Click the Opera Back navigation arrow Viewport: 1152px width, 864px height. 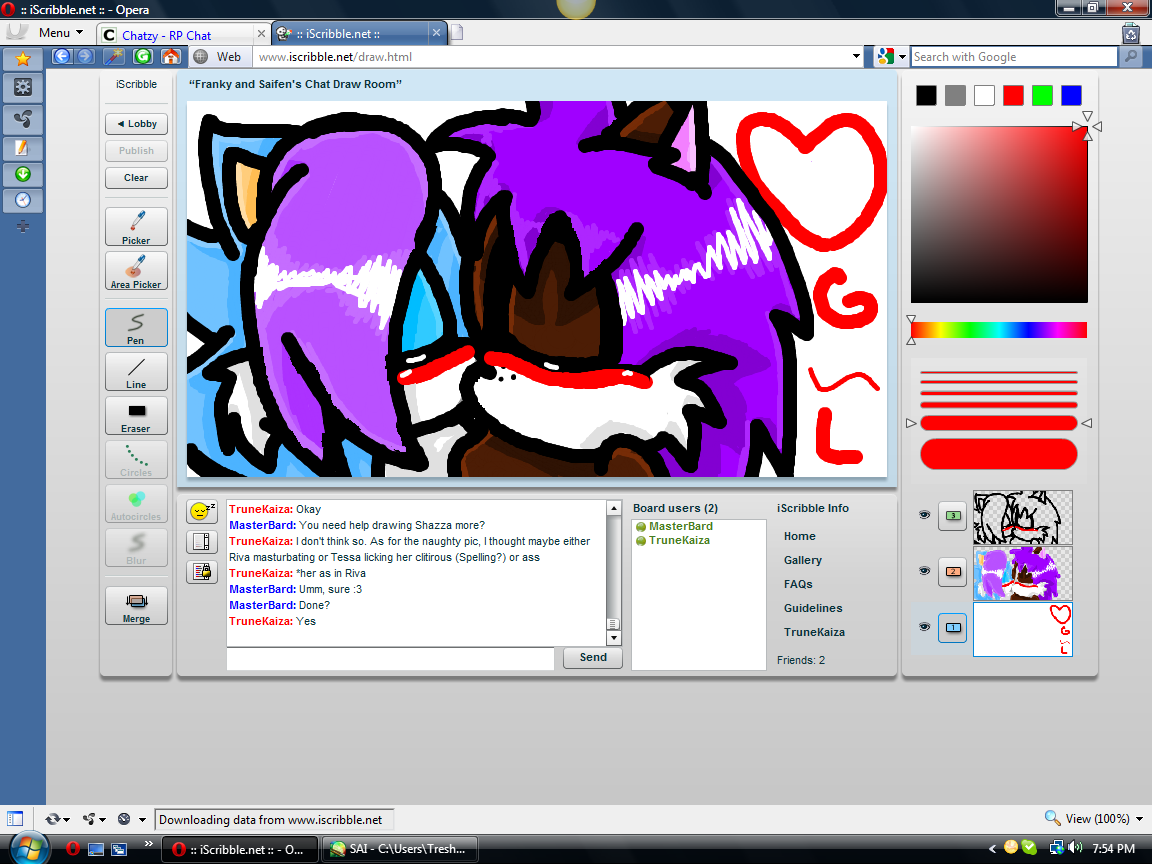pyautogui.click(x=62, y=57)
